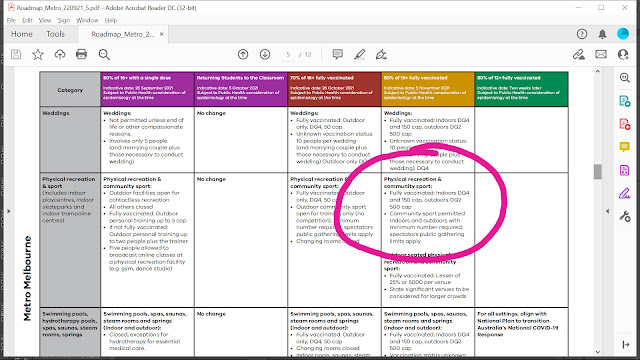
Task: Open the search tool in right pane
Action: [x=624, y=78]
